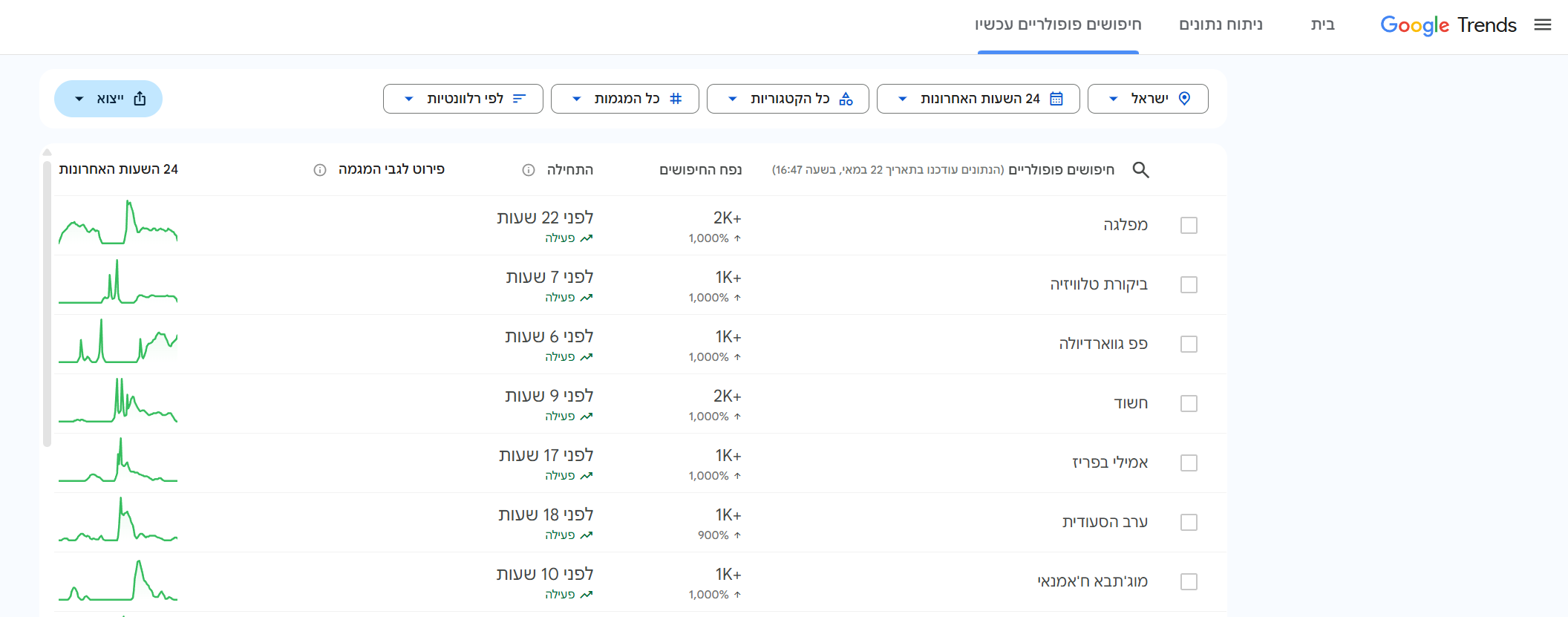Sort by the נפח החיפושים column header
The width and height of the screenshot is (1568, 617).
click(x=700, y=170)
